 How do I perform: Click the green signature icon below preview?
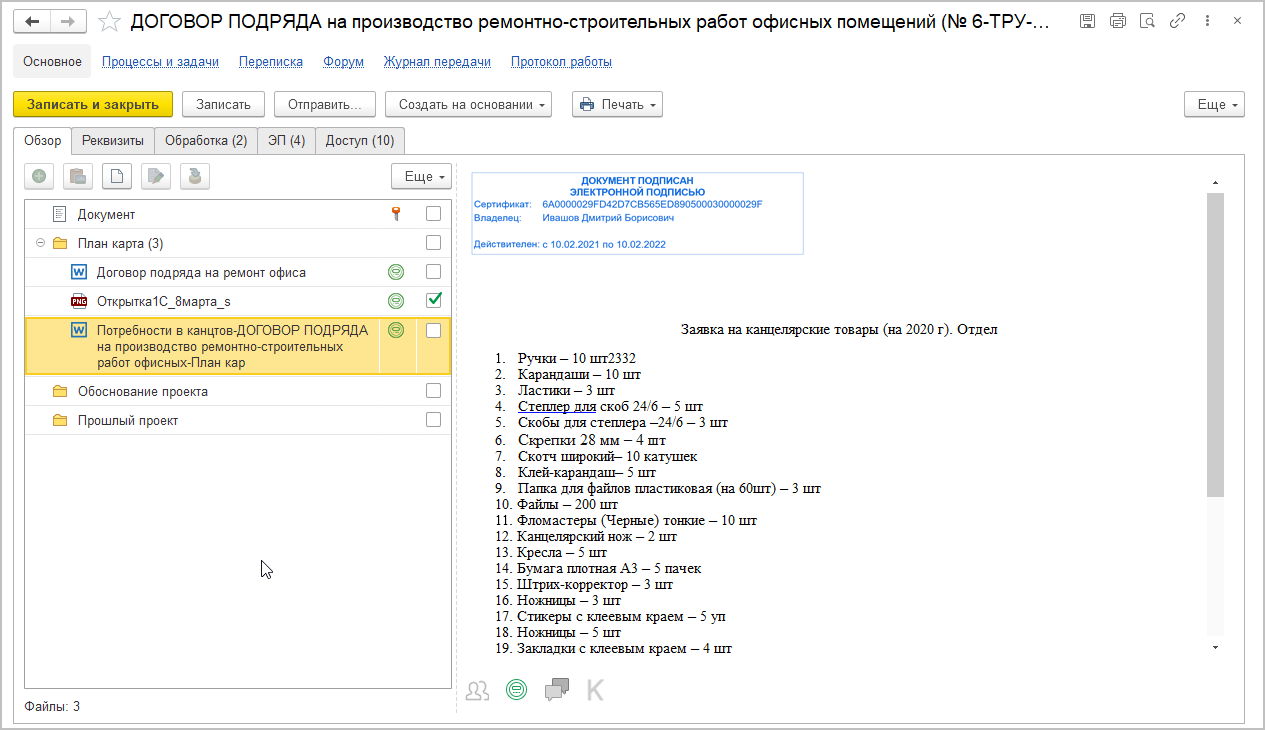516,689
